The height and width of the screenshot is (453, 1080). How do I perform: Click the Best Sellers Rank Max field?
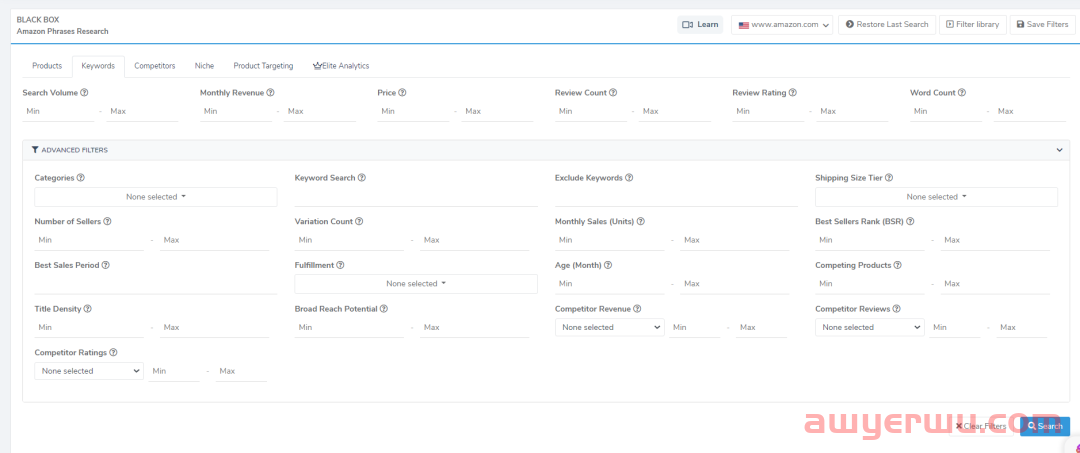coord(995,240)
